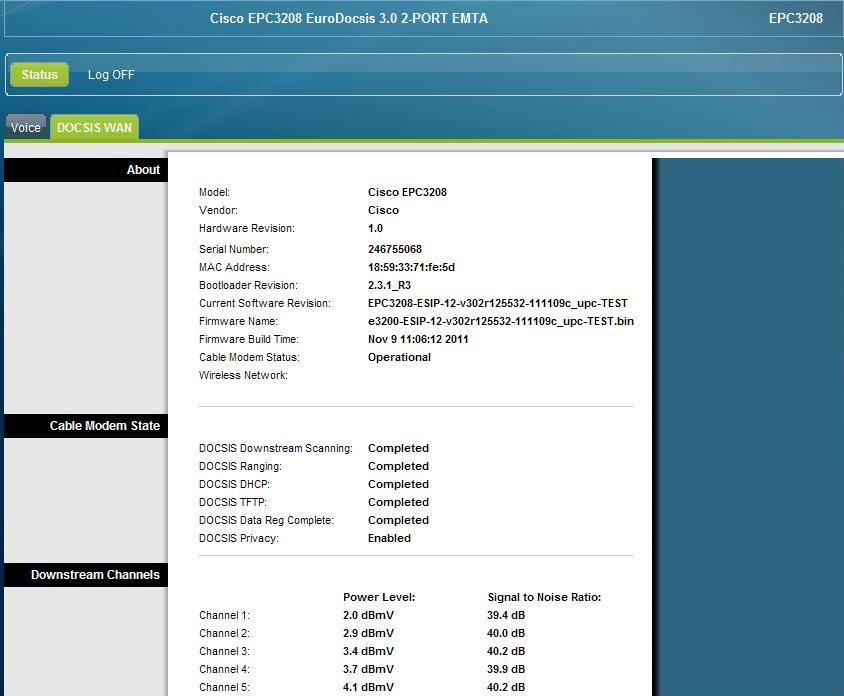Select the Model value Cisco EPC3208
844x696 pixels.
coord(407,192)
